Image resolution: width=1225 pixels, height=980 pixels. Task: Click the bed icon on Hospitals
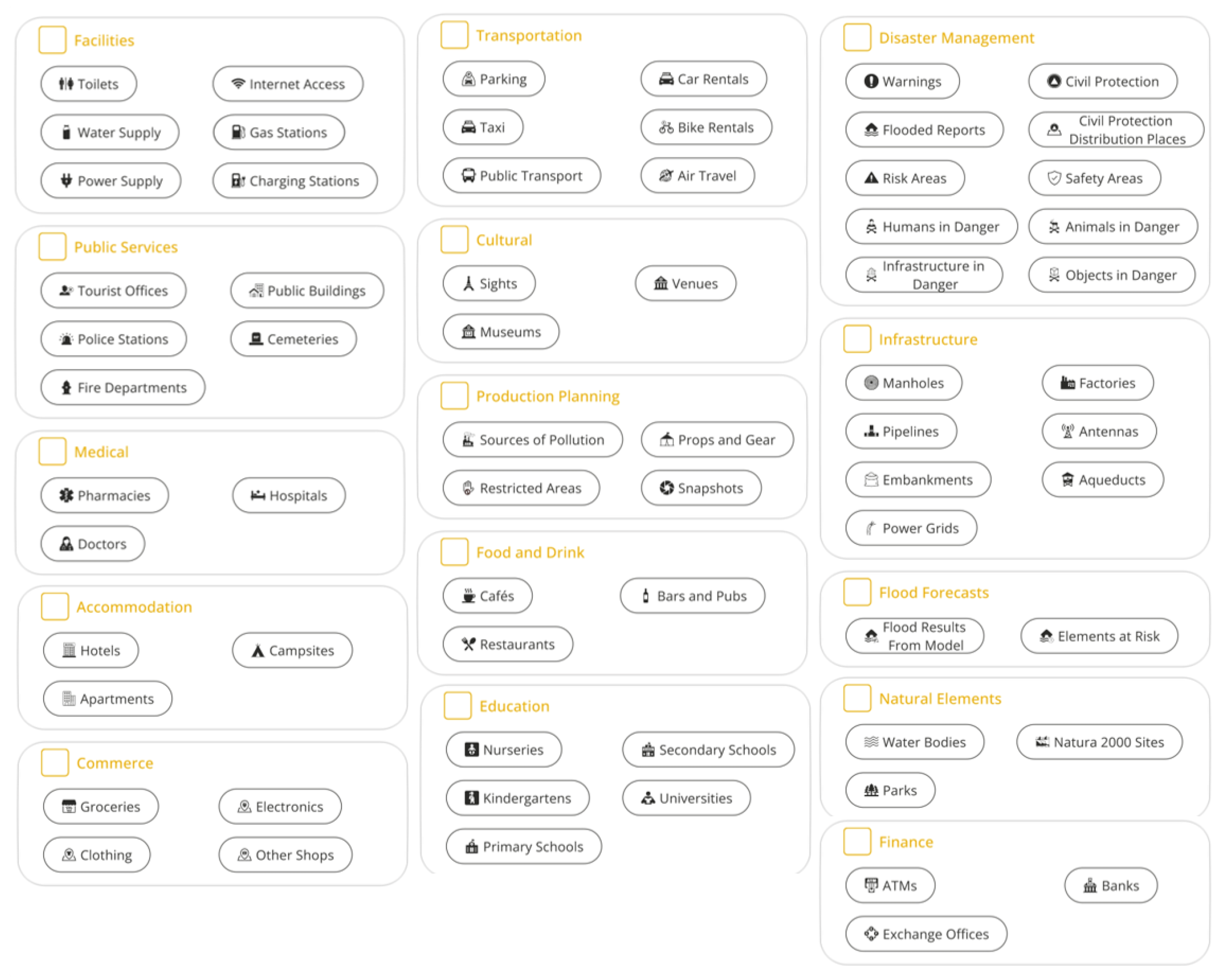(258, 496)
